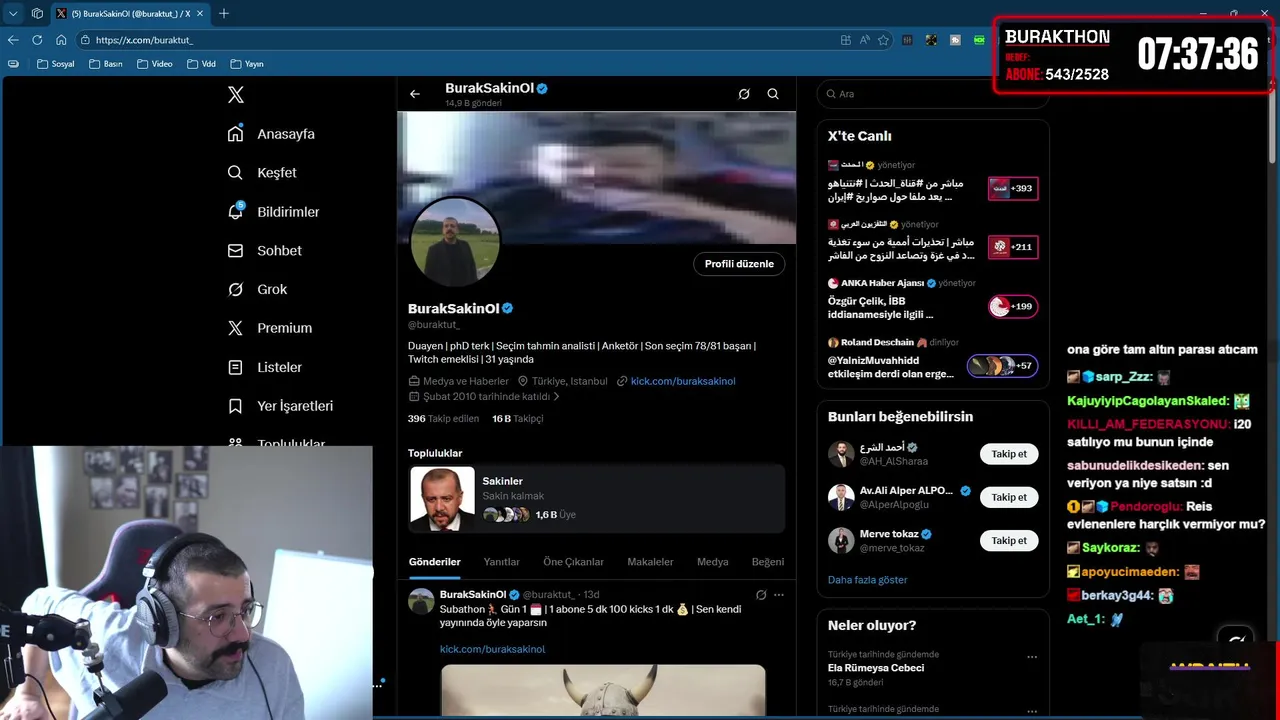
Task: Click the browser back arrow
Action: point(13,40)
